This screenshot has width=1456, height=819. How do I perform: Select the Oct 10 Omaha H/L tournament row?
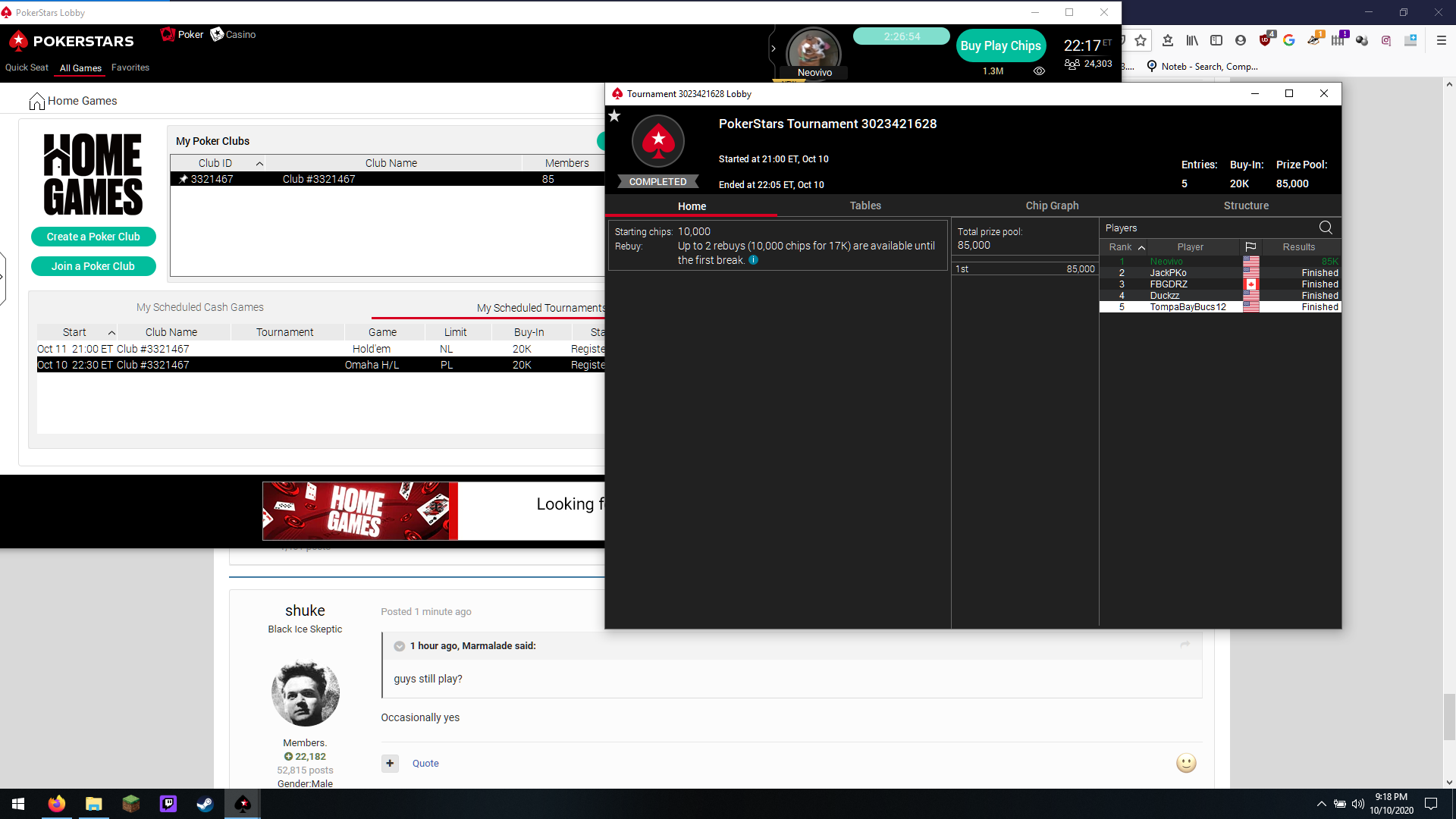tap(321, 365)
